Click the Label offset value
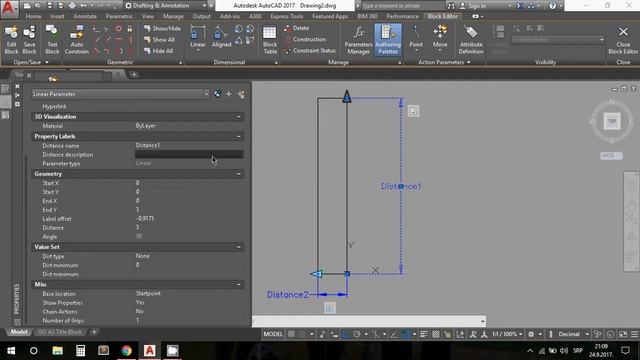Viewport: 640px width, 360px height. pyautogui.click(x=144, y=218)
